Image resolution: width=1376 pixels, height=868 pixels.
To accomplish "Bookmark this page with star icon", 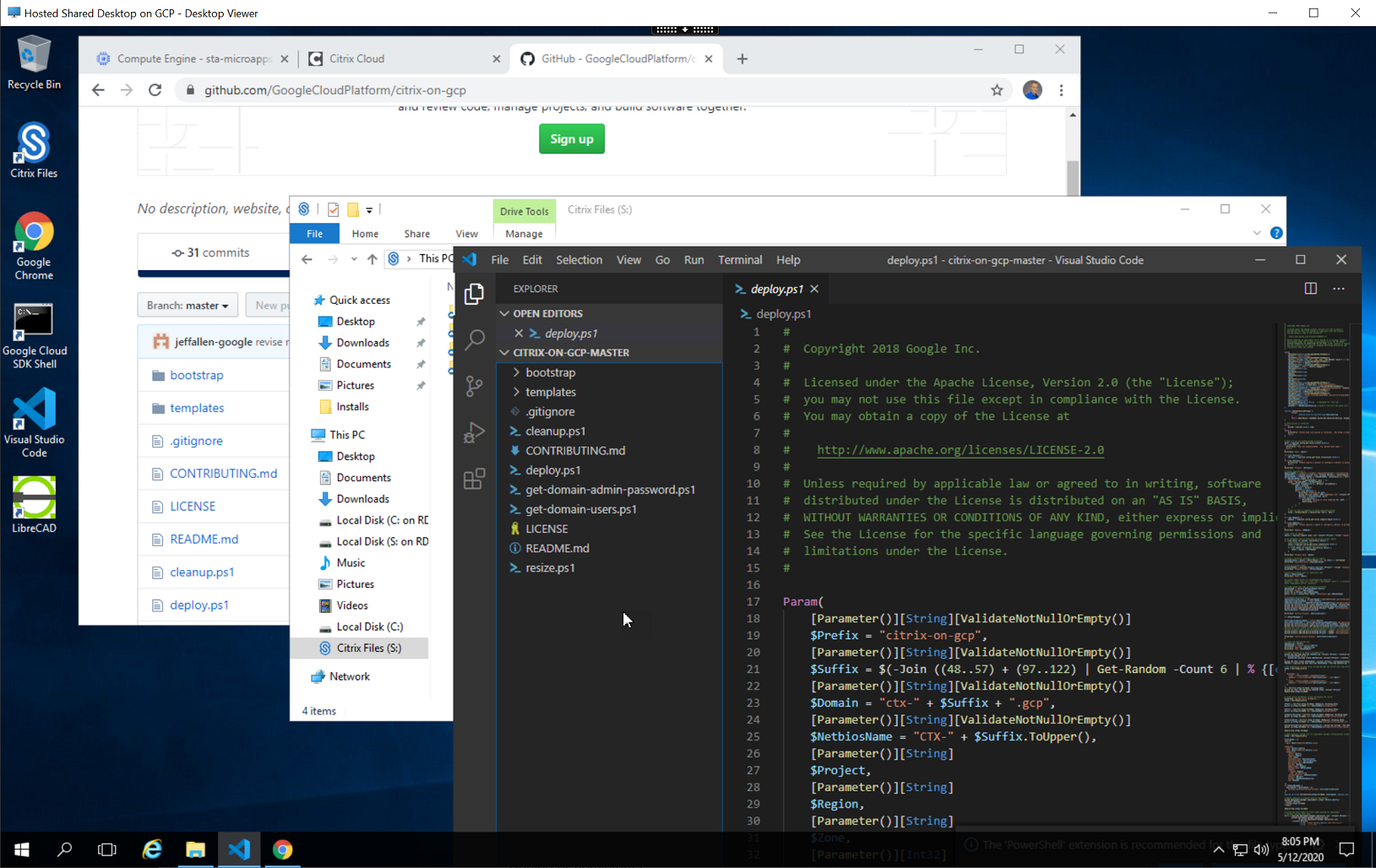I will [x=997, y=90].
